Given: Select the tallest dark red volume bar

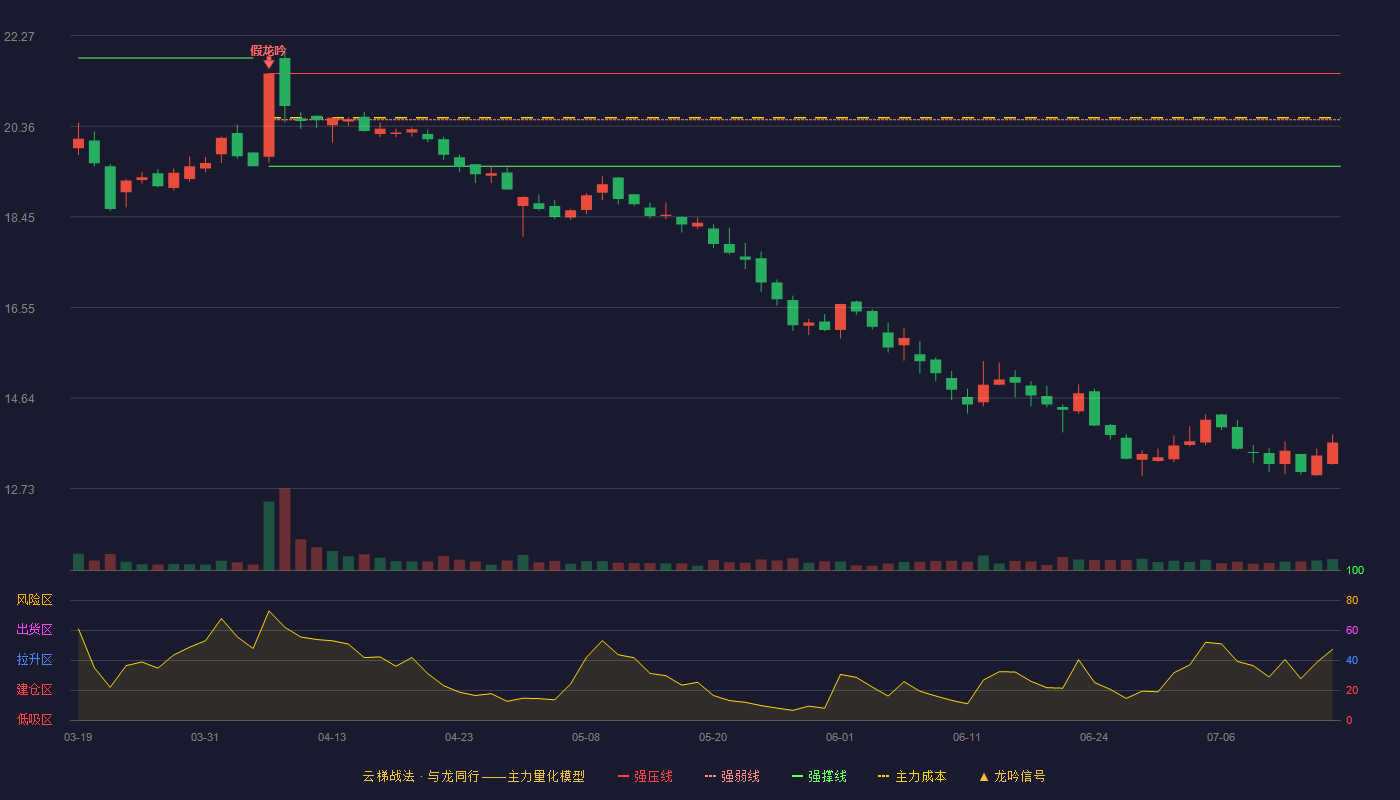Looking at the screenshot, I should pyautogui.click(x=285, y=529).
